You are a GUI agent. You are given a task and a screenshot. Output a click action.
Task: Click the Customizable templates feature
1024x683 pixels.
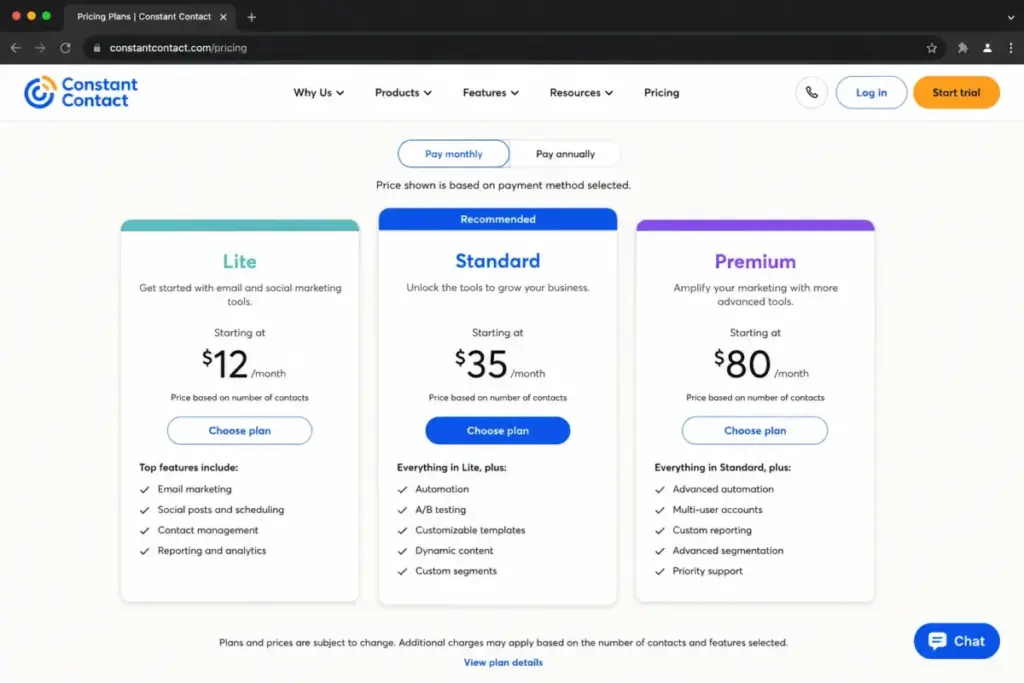[x=470, y=530]
